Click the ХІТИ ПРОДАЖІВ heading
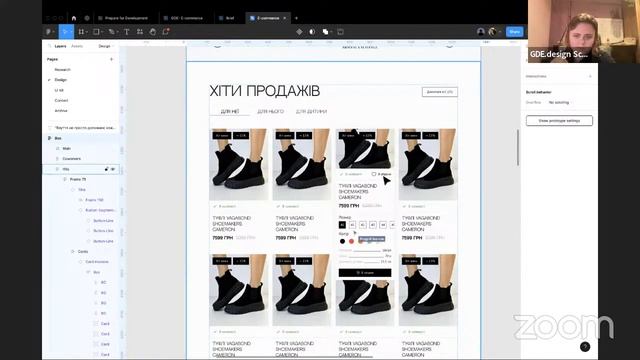 pos(264,91)
